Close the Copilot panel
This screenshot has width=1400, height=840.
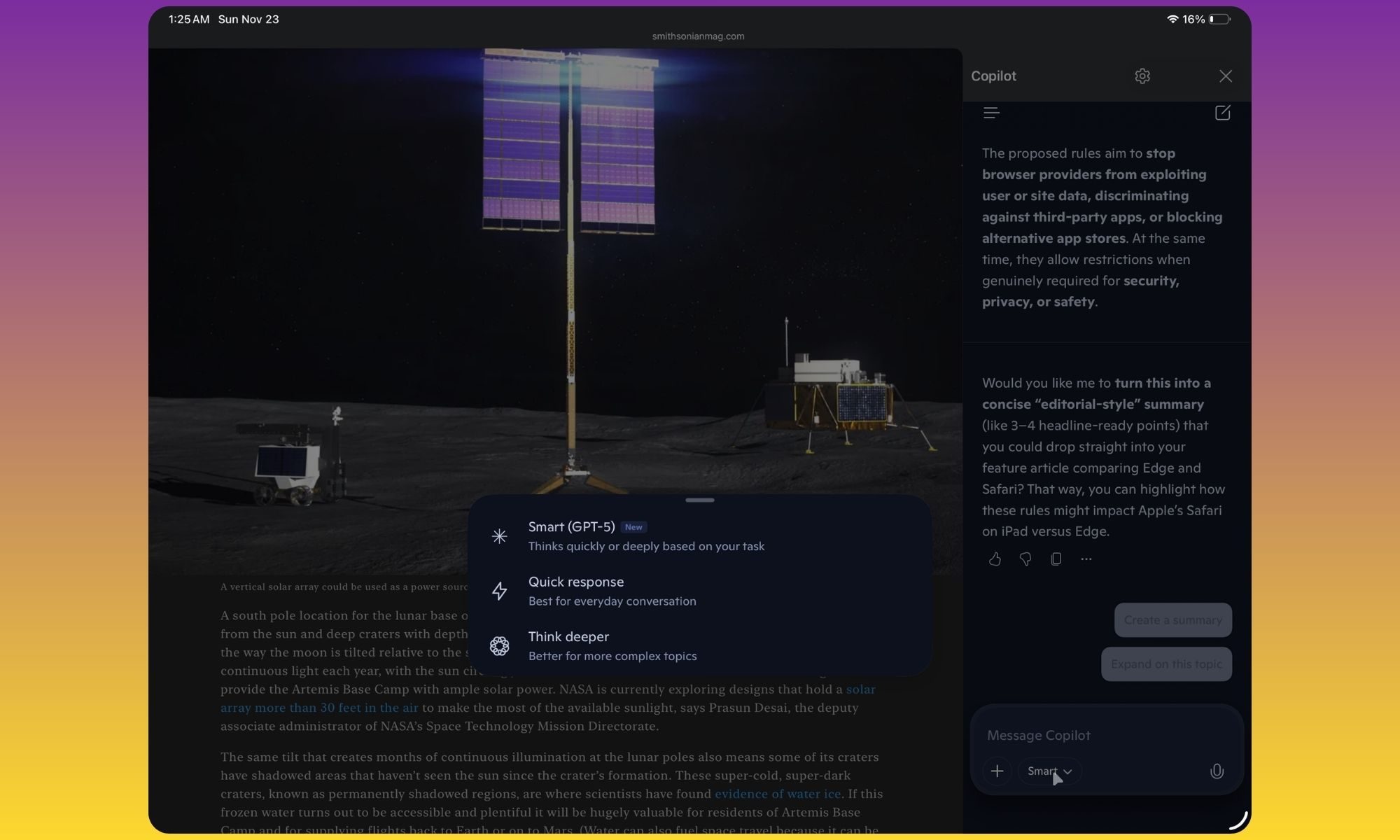click(x=1225, y=76)
